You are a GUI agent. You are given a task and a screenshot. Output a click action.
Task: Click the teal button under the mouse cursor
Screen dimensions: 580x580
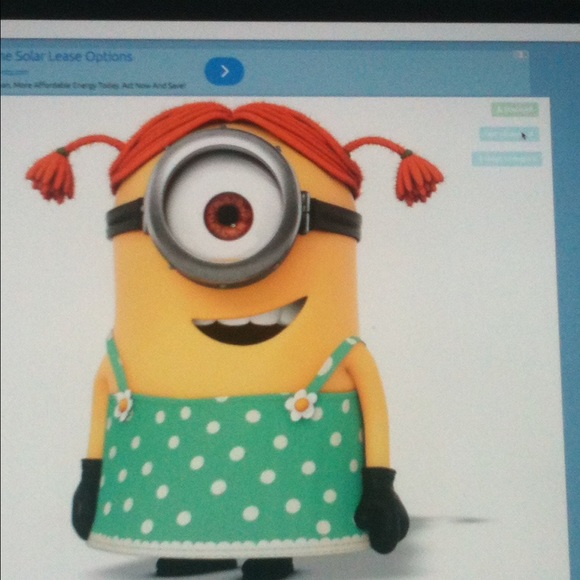(x=509, y=134)
